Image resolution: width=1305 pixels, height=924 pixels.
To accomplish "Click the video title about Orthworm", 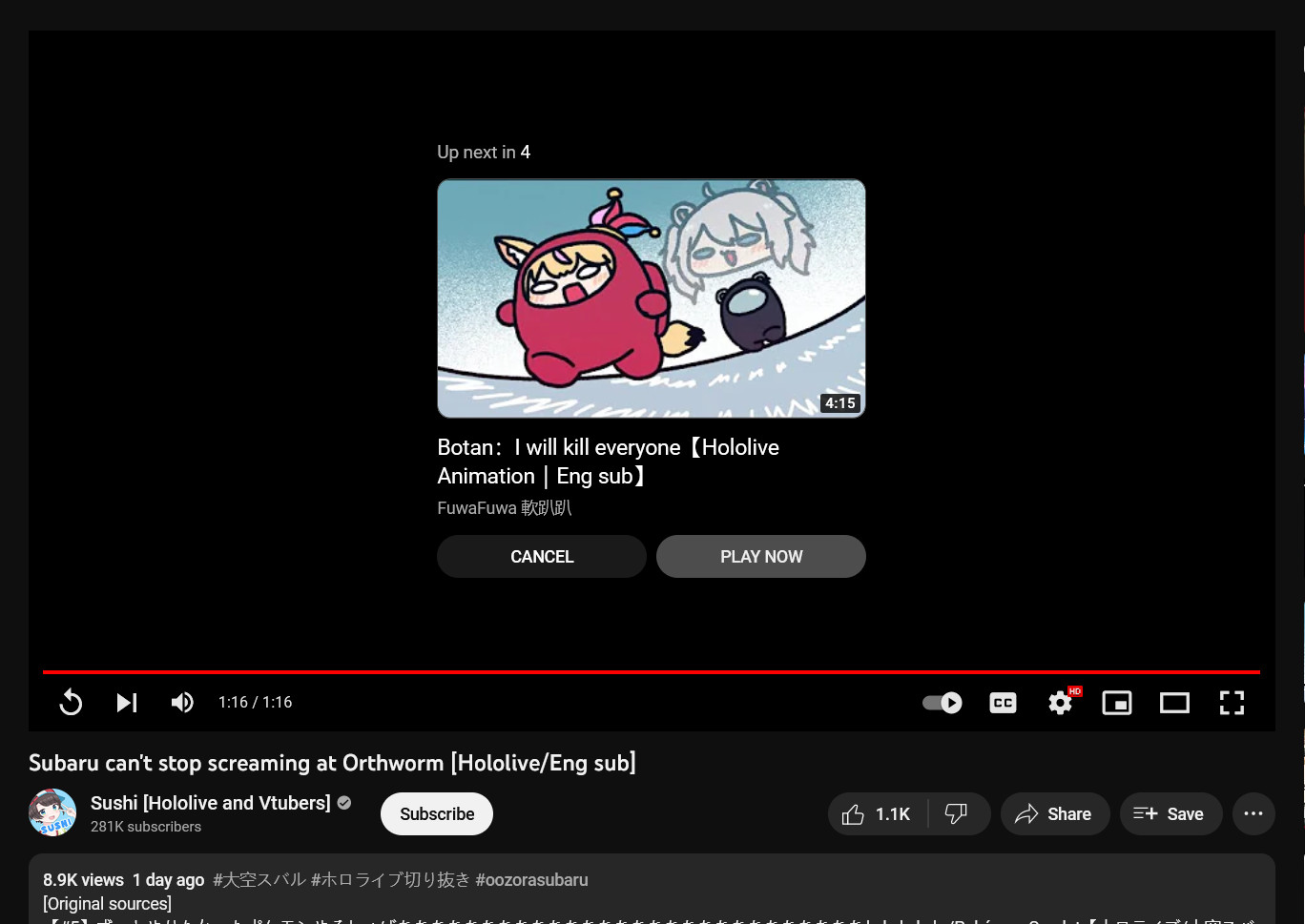I will [x=332, y=763].
